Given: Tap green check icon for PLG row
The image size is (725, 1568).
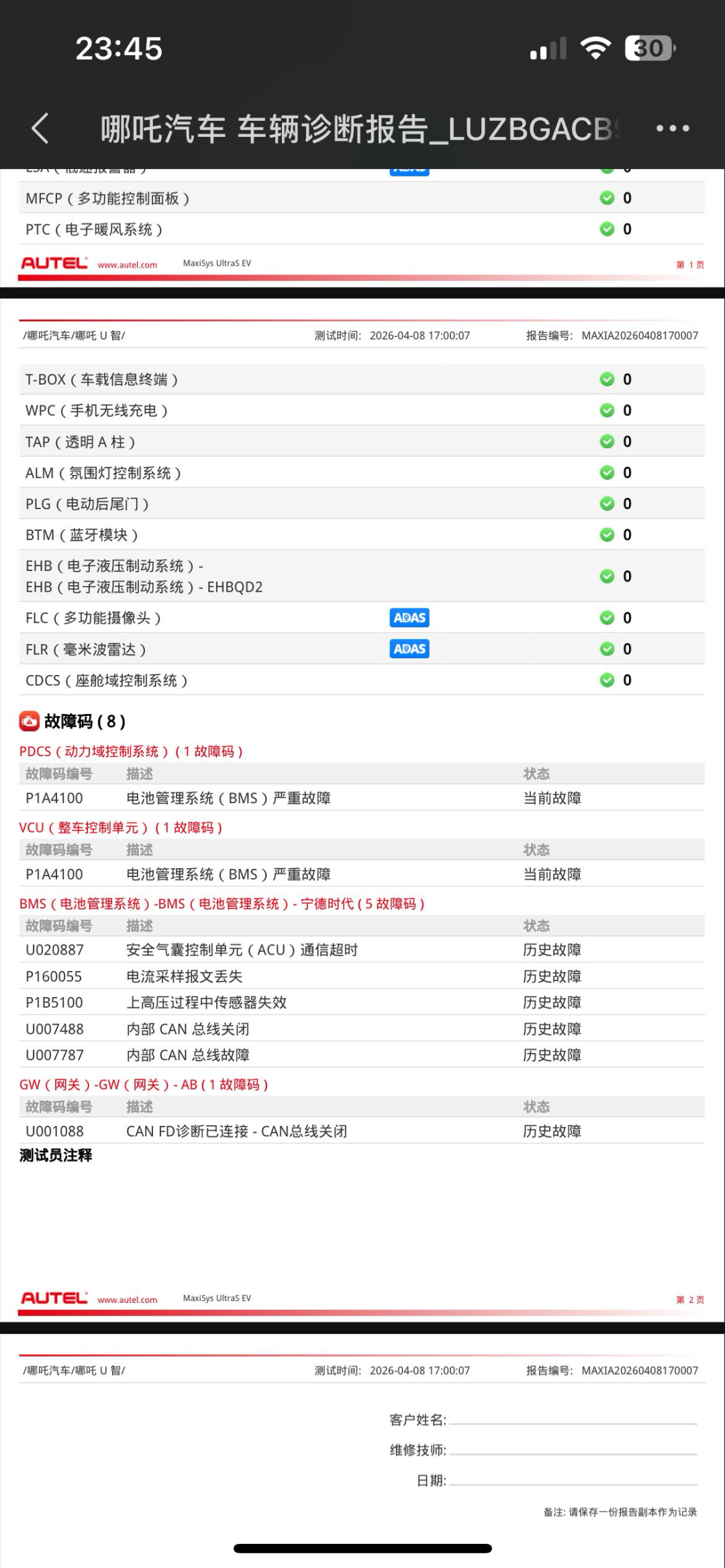Looking at the screenshot, I should click(x=607, y=503).
